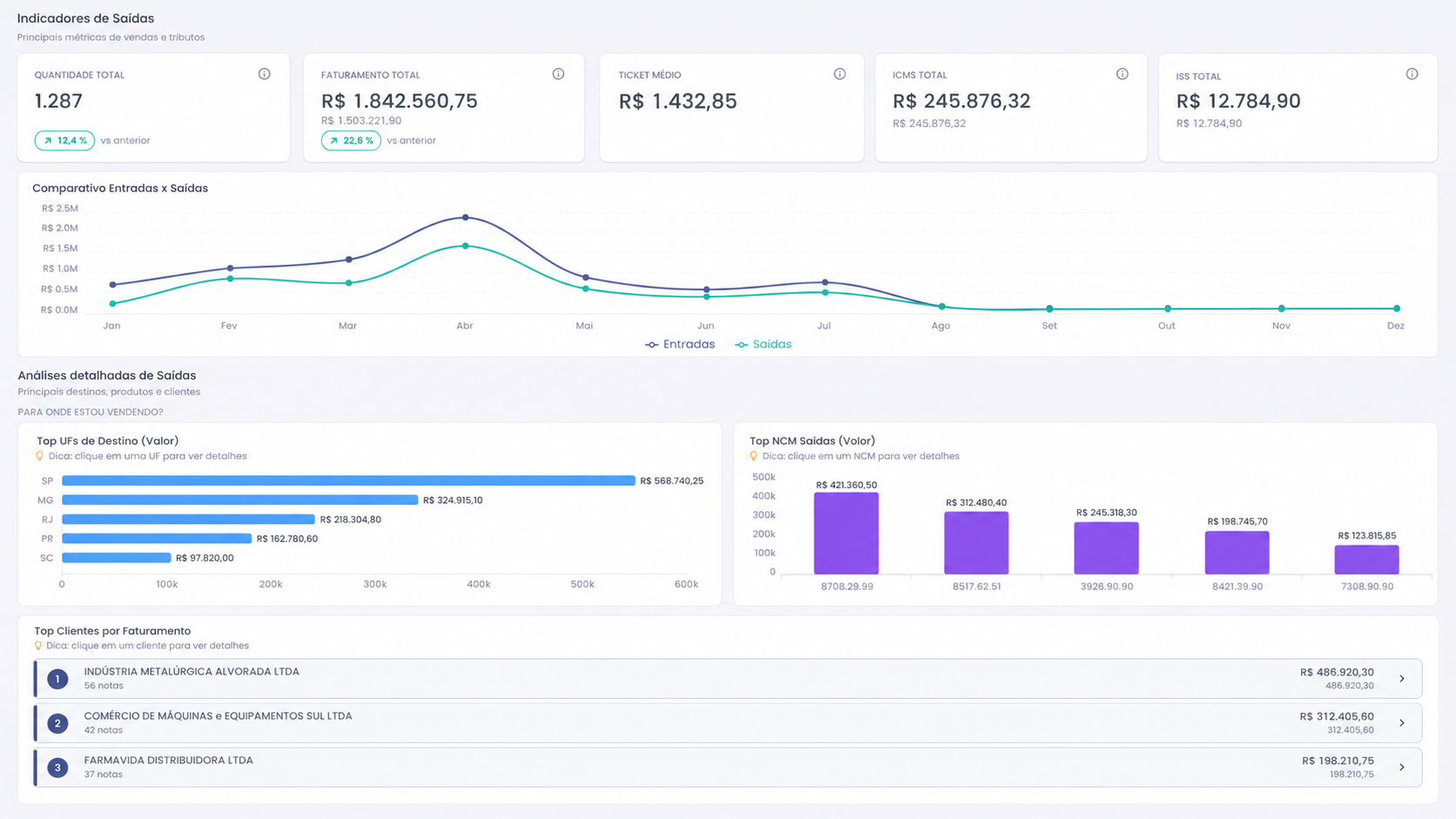The image size is (1456, 819).
Task: Open client FARMAVIDA DISTRIBUIDORA LTDA
Action: [x=728, y=768]
